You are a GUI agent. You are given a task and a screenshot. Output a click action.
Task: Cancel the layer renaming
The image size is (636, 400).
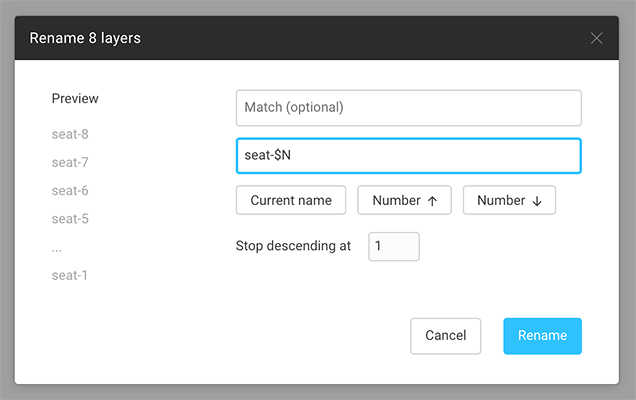coord(445,336)
